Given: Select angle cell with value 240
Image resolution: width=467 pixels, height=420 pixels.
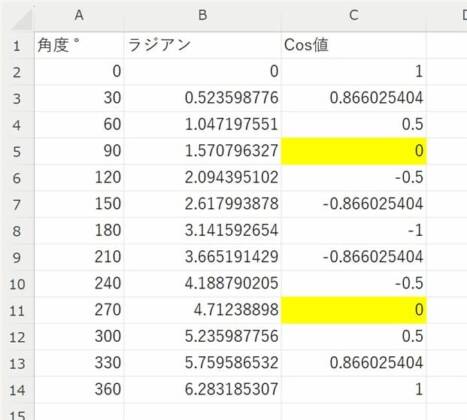Looking at the screenshot, I should coord(79,284).
